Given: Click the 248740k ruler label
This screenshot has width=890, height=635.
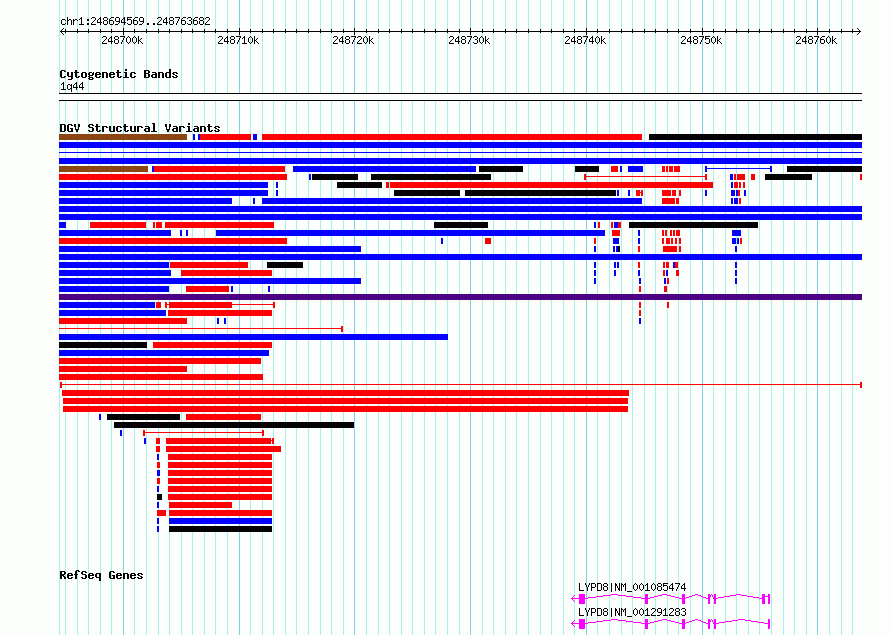Looking at the screenshot, I should 585,40.
